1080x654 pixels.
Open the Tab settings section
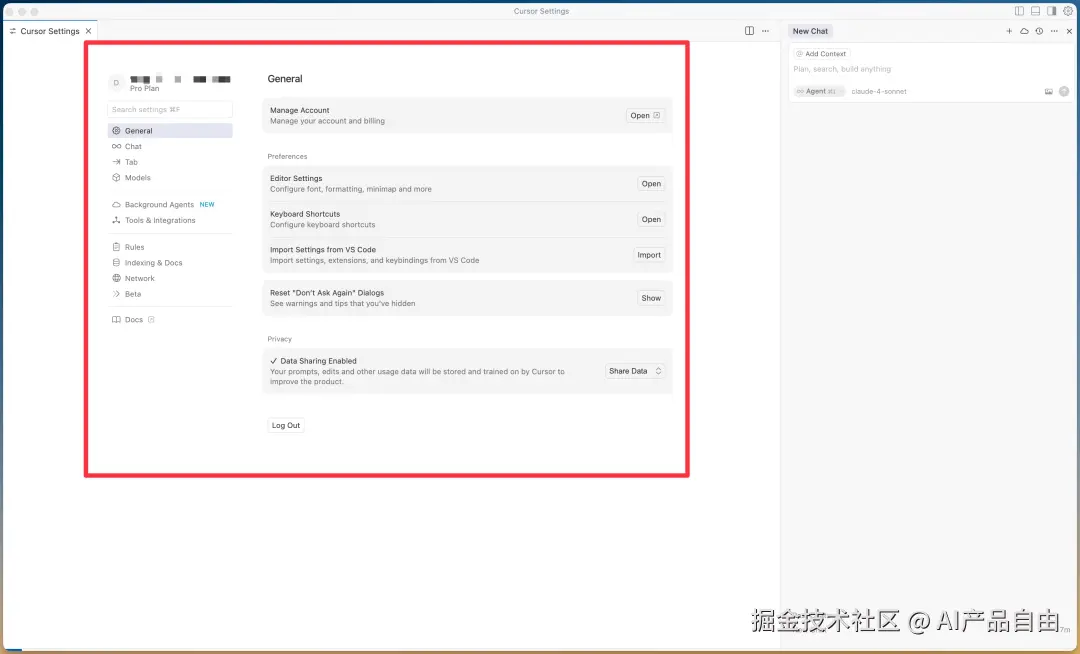click(x=170, y=162)
